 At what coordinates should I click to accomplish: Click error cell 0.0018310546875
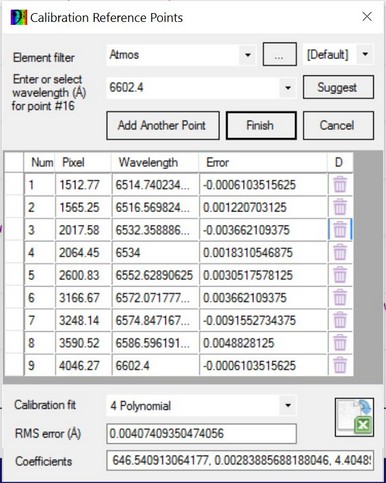(263, 252)
